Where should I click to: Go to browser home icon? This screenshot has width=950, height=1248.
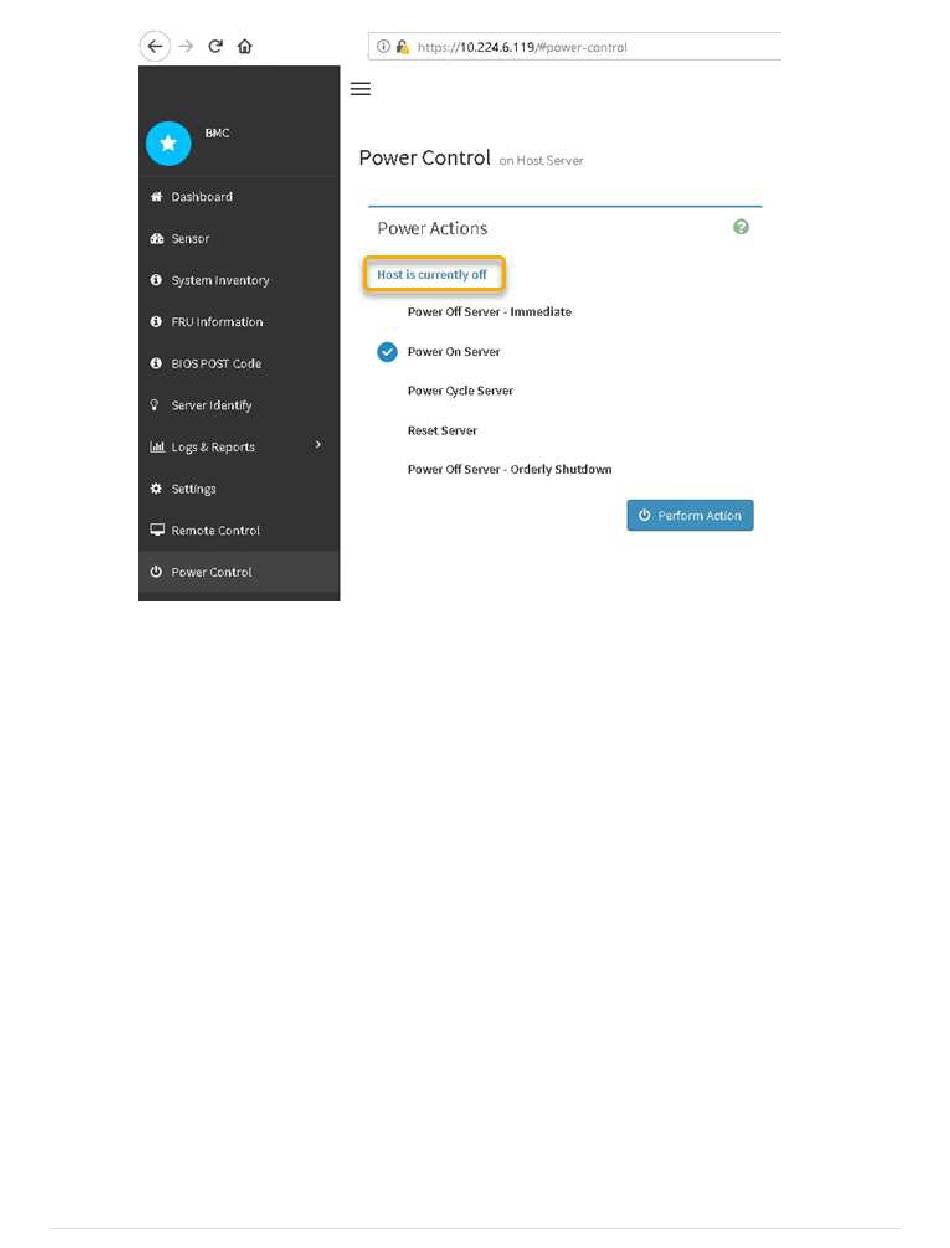pos(245,46)
